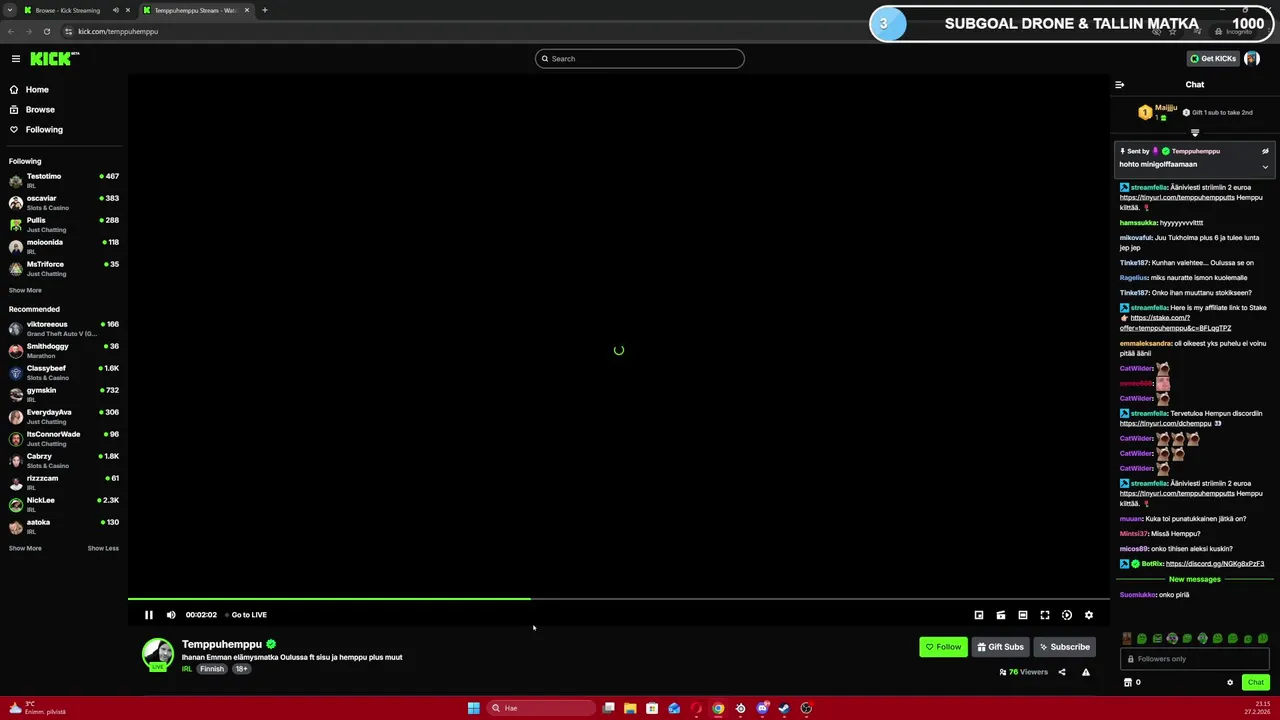Viewport: 1280px width, 720px height.
Task: Hide the pinned message with eye icon
Action: (x=1265, y=151)
